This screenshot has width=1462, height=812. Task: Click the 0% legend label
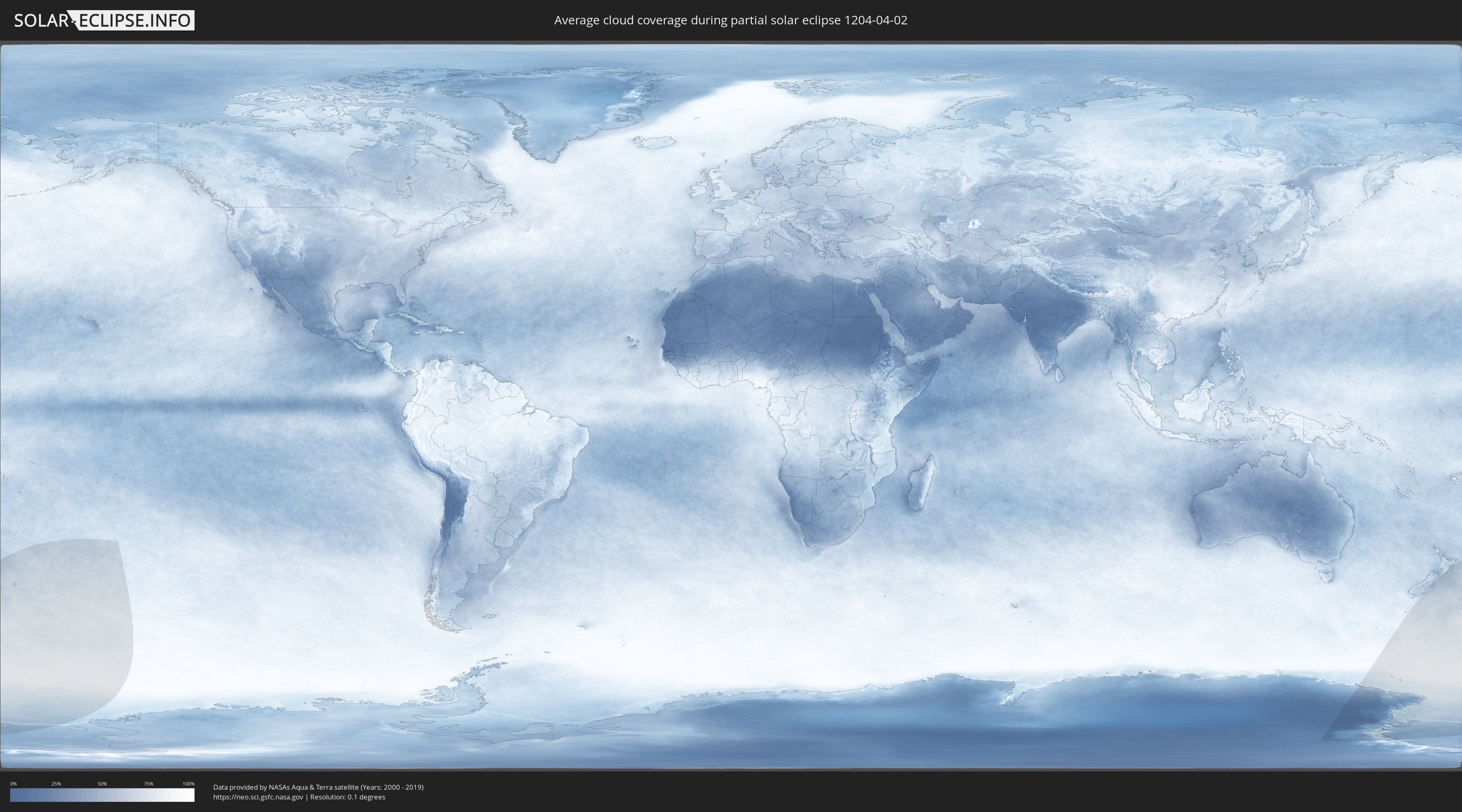pyautogui.click(x=14, y=784)
